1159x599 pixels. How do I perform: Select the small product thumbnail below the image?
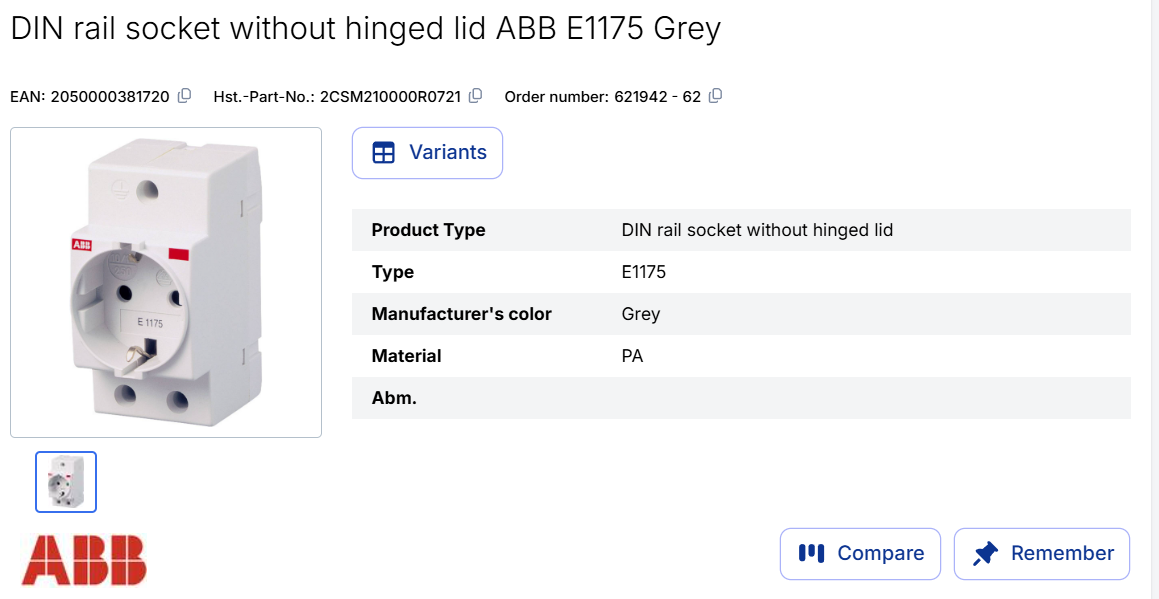click(66, 482)
